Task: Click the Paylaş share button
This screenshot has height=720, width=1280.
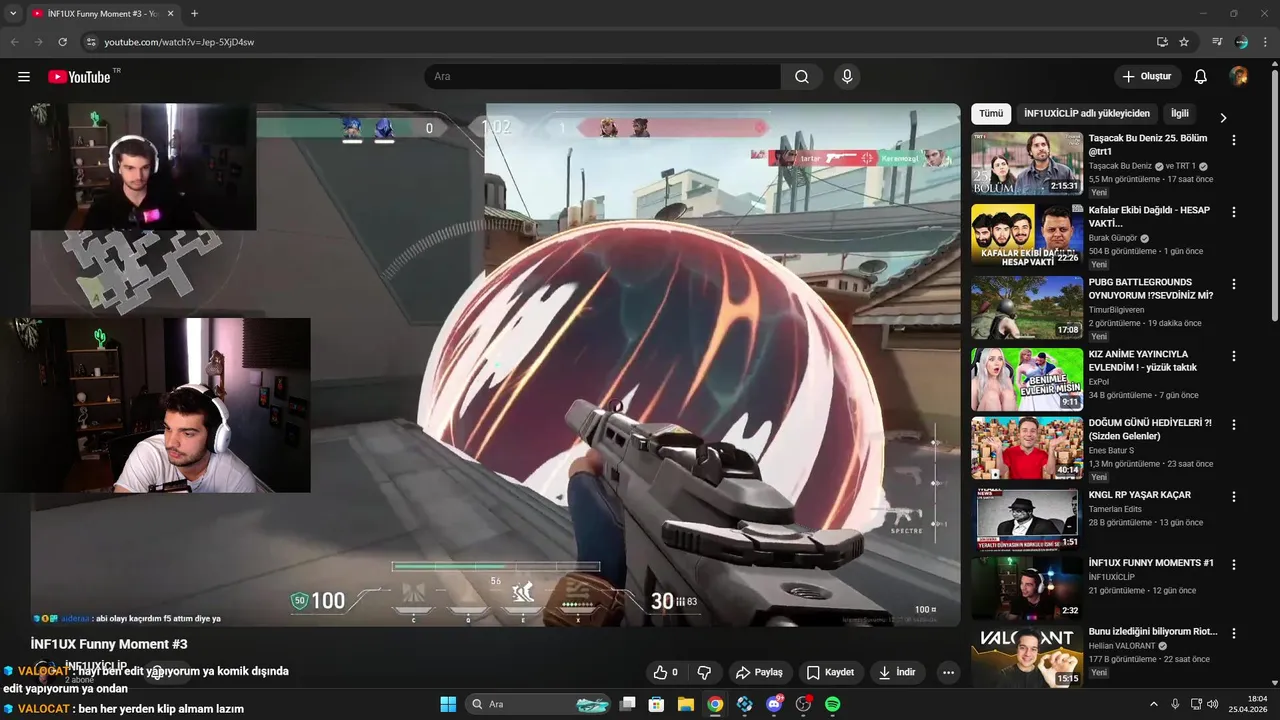Action: pos(759,672)
